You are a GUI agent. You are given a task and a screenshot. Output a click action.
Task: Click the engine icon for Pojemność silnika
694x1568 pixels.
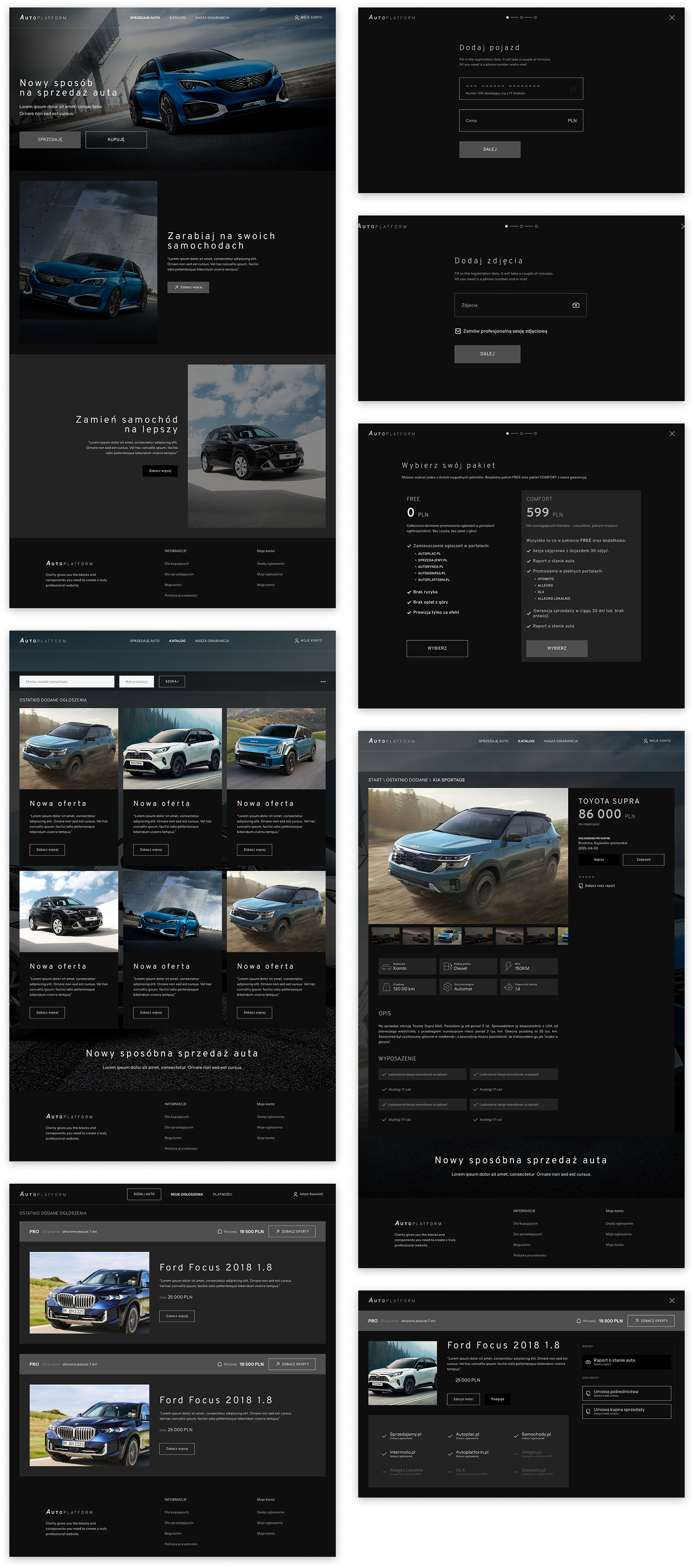coord(508,987)
